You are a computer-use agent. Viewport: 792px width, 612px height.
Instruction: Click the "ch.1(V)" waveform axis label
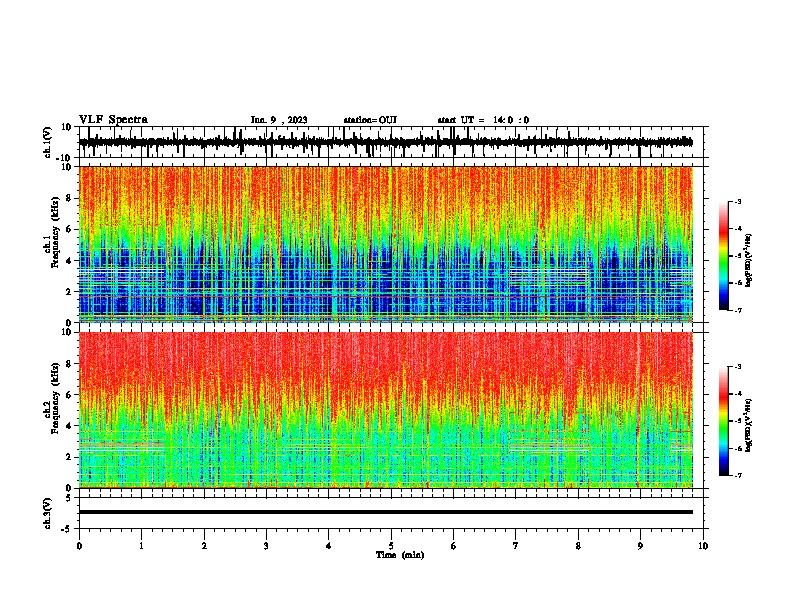[x=48, y=142]
